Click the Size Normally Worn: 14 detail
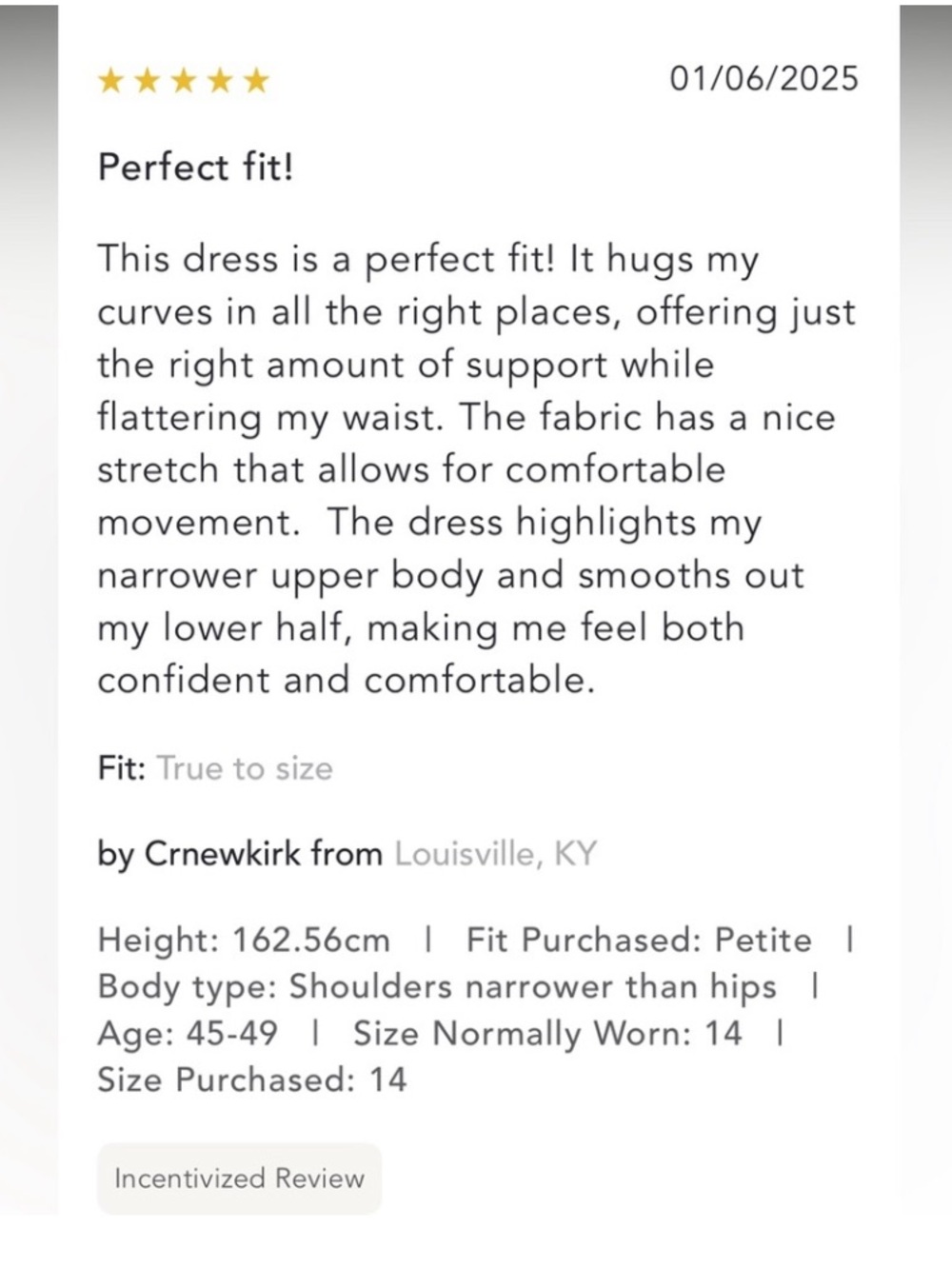 point(547,1034)
